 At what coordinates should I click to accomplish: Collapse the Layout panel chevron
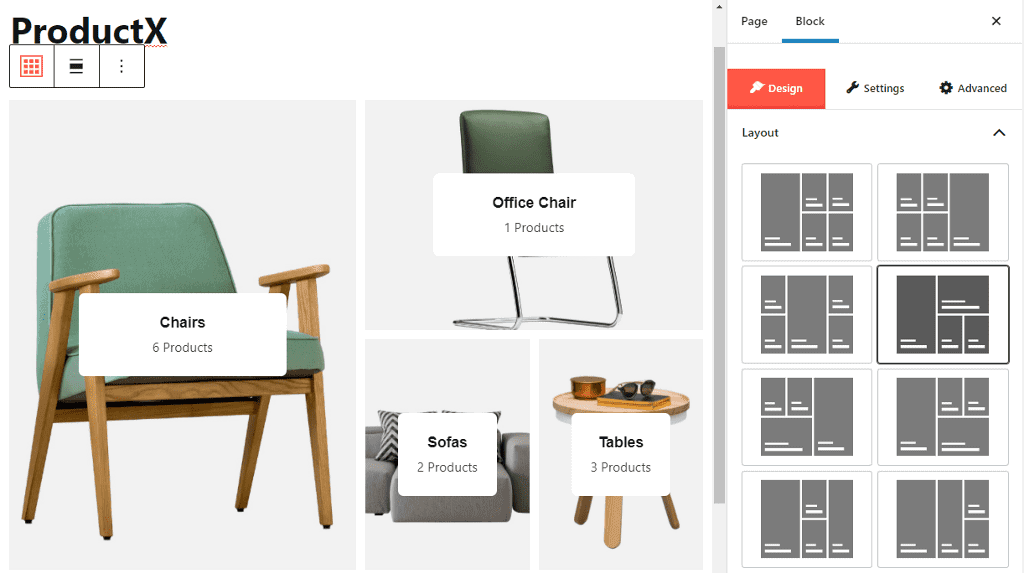(x=998, y=133)
